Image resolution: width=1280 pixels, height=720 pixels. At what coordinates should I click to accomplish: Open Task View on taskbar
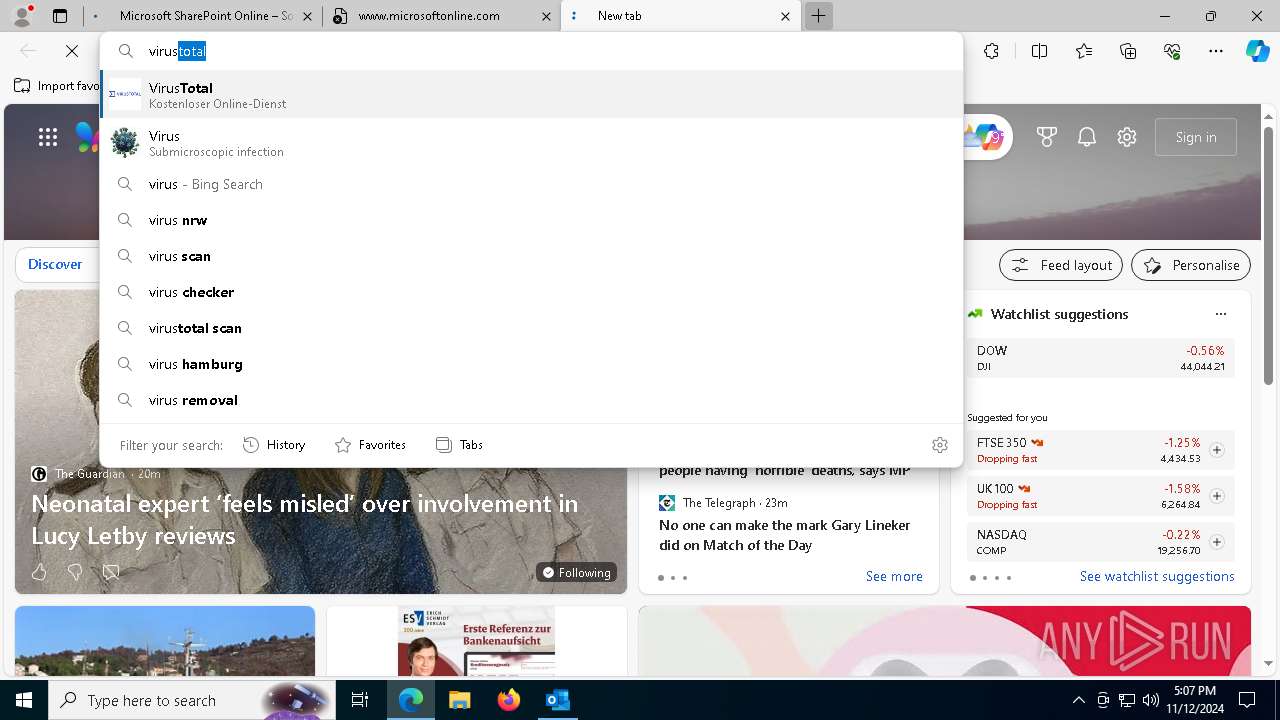tap(360, 700)
